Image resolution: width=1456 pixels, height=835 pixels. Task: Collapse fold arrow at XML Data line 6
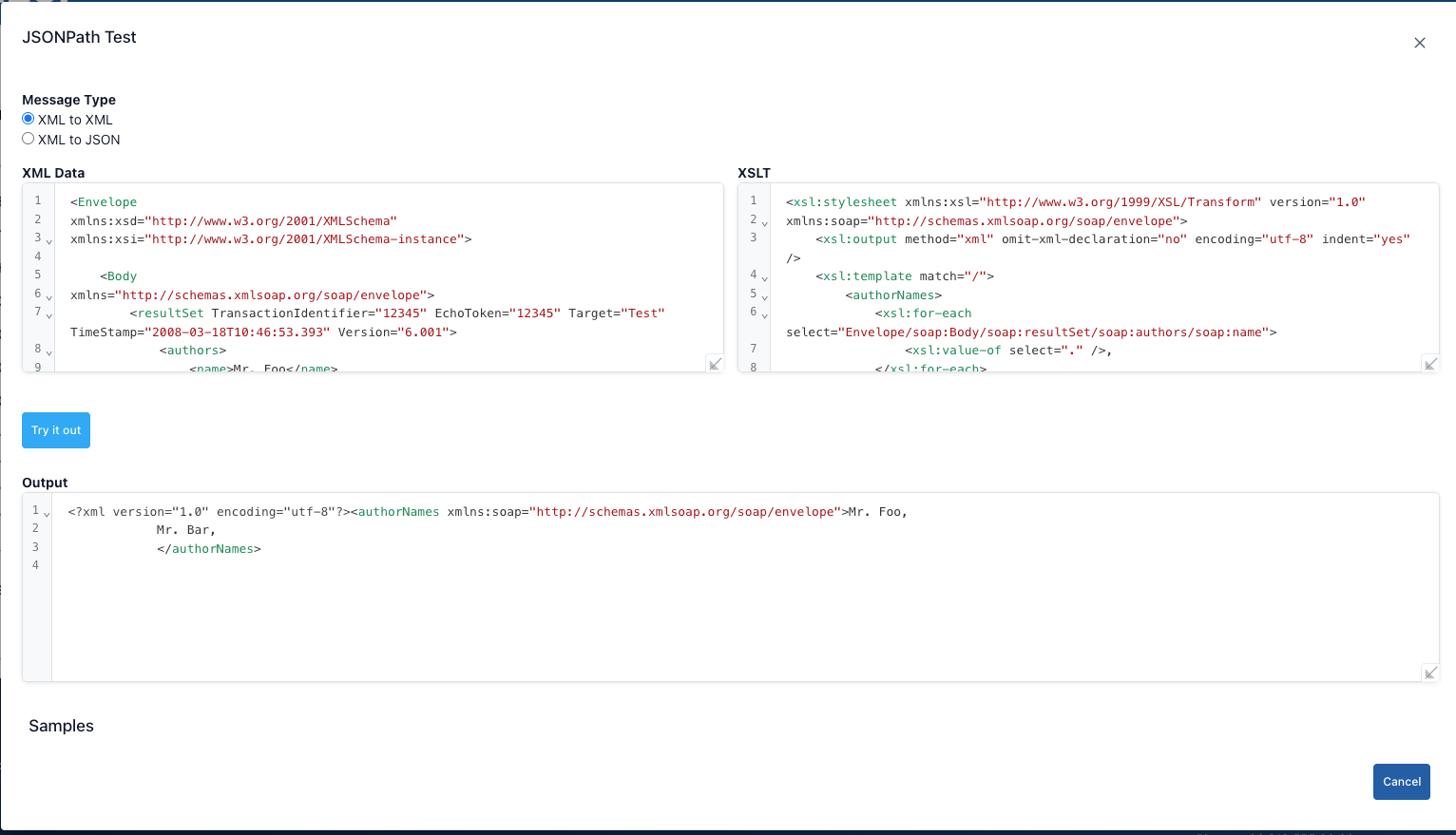pyautogui.click(x=49, y=297)
